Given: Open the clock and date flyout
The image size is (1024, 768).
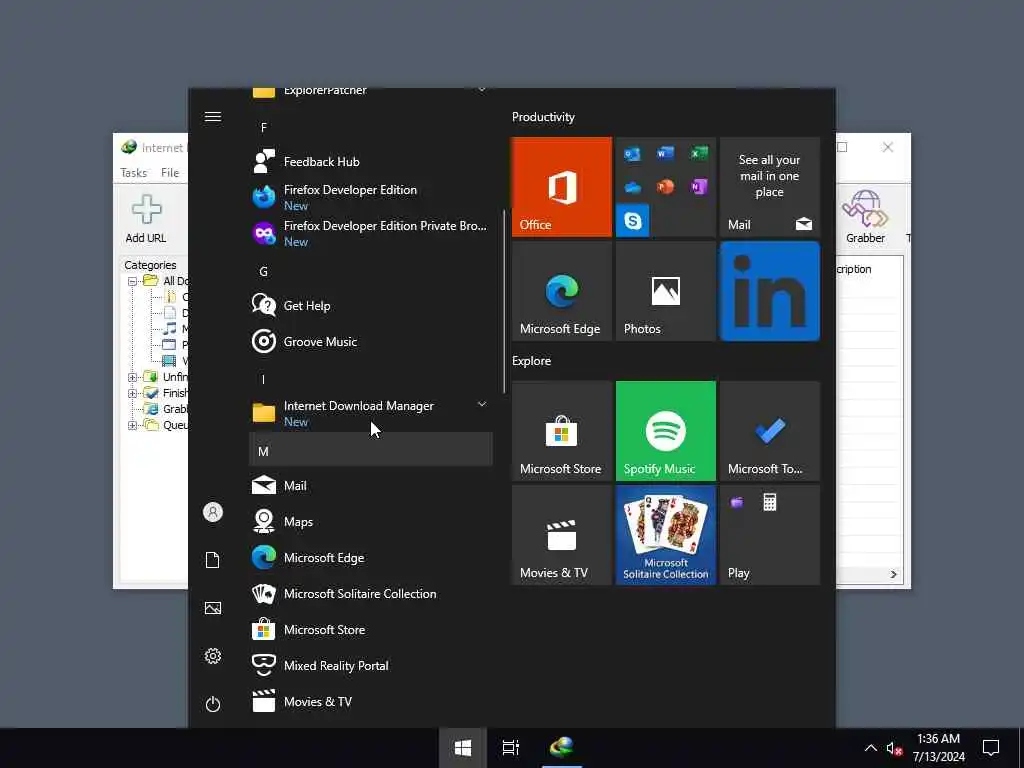Looking at the screenshot, I should 938,748.
